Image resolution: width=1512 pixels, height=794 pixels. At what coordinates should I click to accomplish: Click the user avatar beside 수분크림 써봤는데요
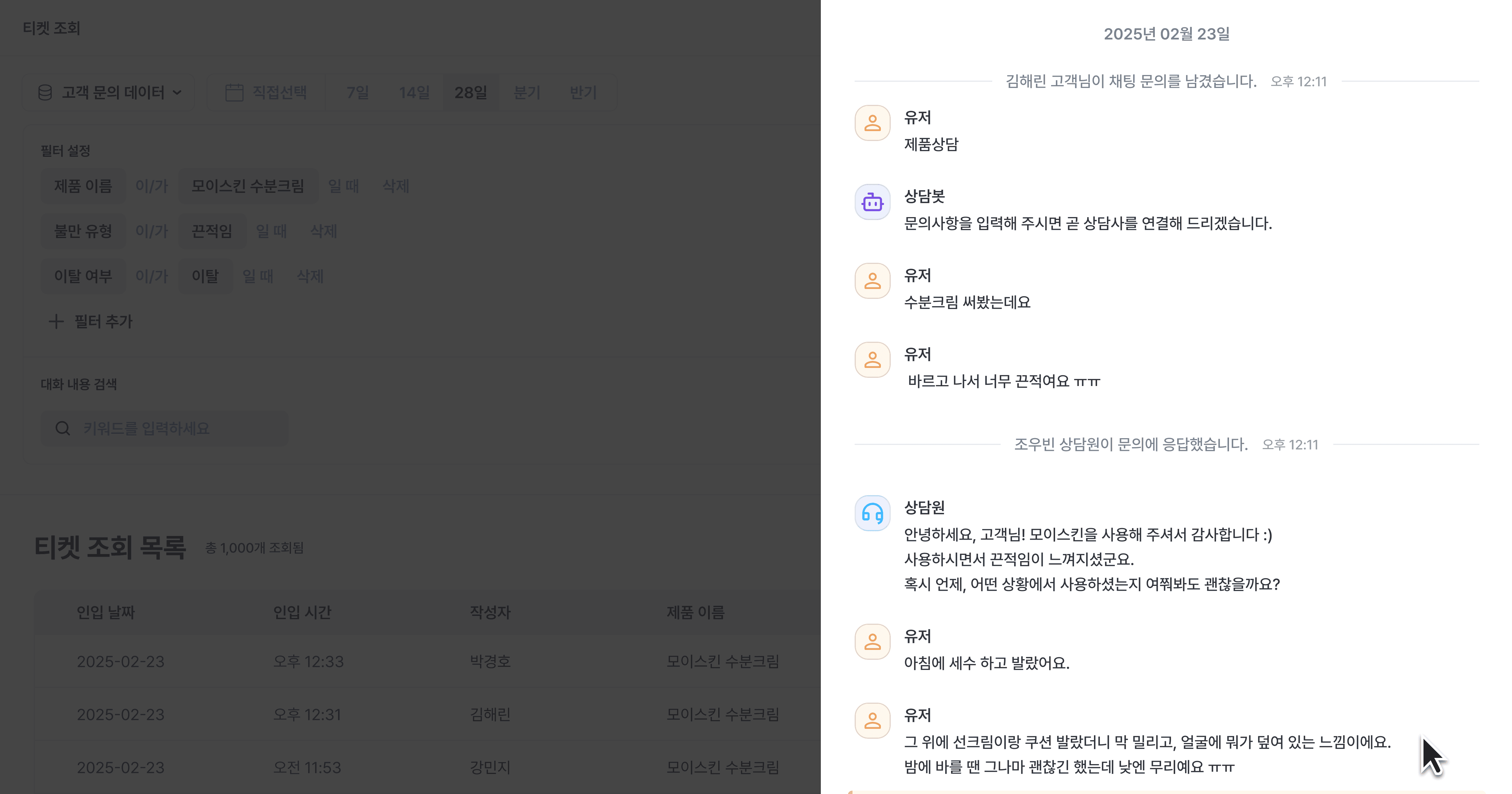[x=872, y=281]
